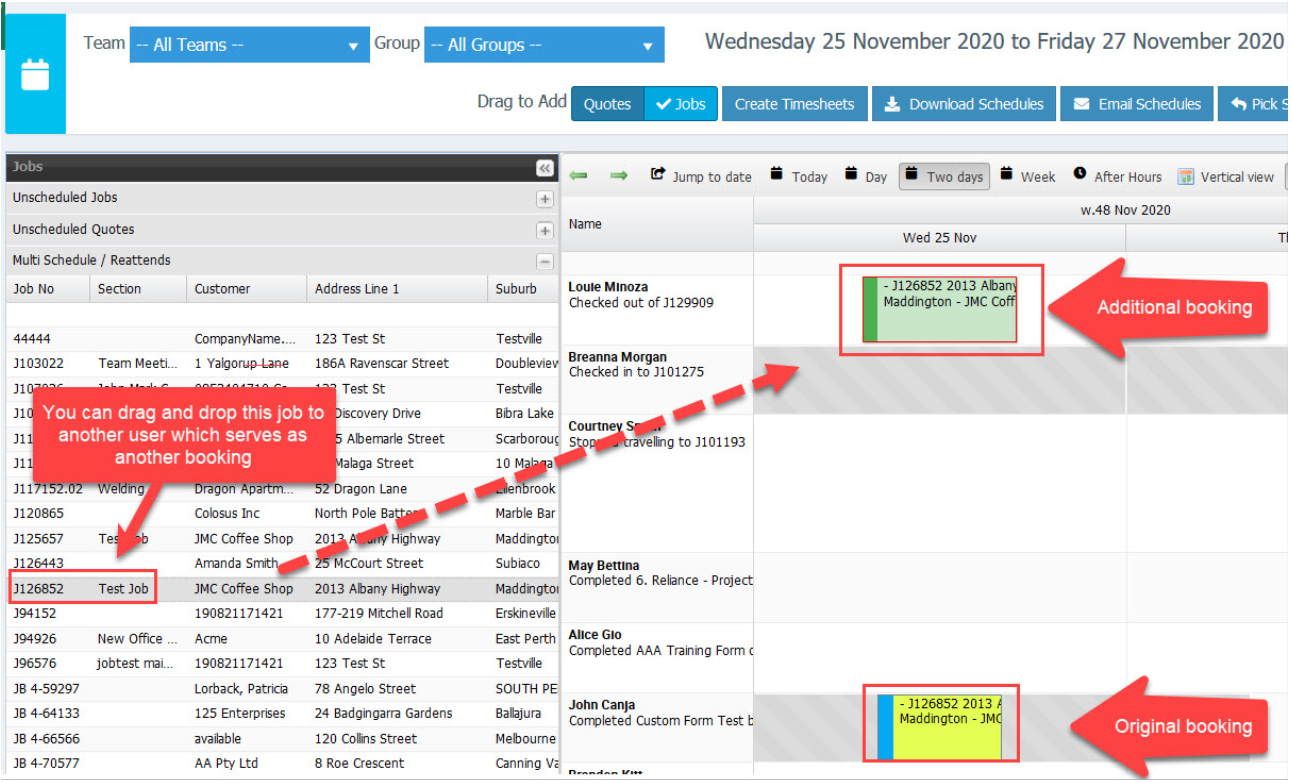Select John Canja's yellow J126852 booking
Screen dimensions: 1292x783
click(x=947, y=727)
